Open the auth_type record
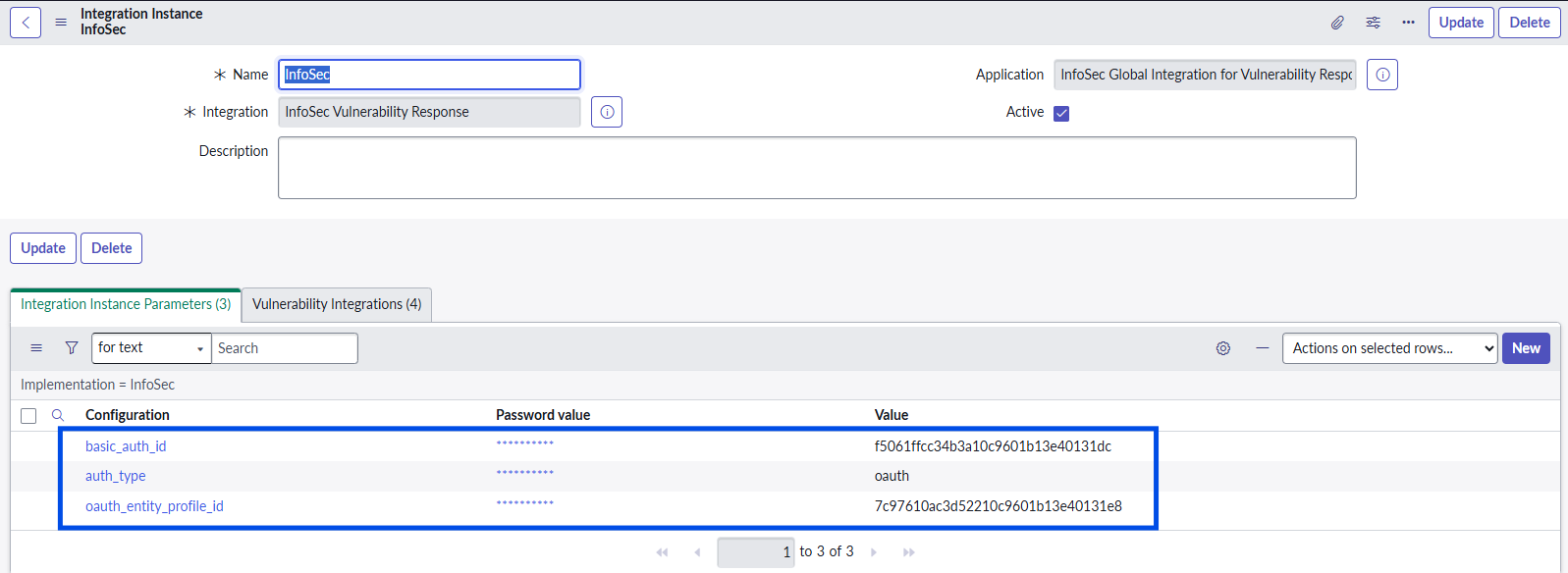Image resolution: width=1568 pixels, height=573 pixels. [x=115, y=476]
